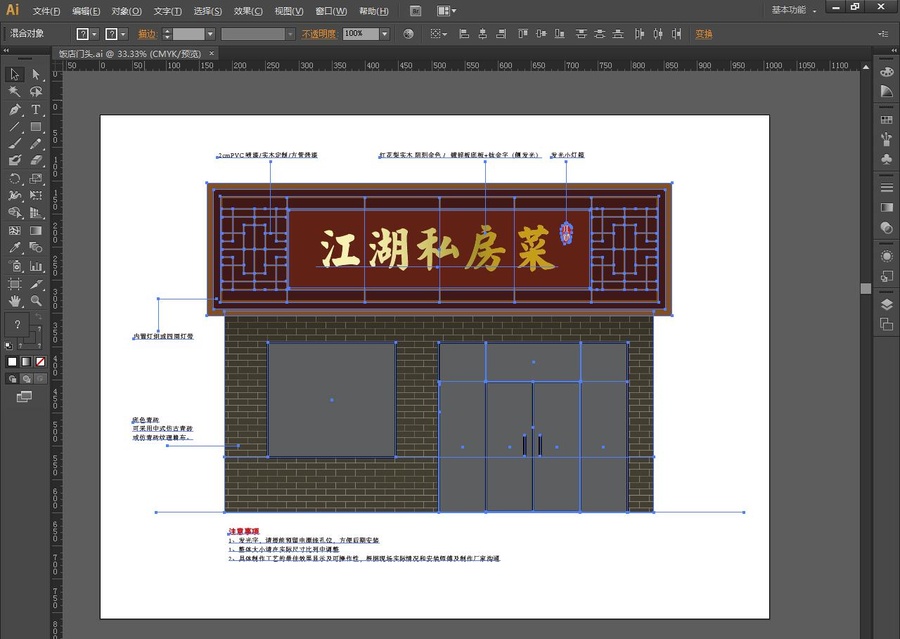
Task: Open control bar panel options menu
Action: point(883,34)
